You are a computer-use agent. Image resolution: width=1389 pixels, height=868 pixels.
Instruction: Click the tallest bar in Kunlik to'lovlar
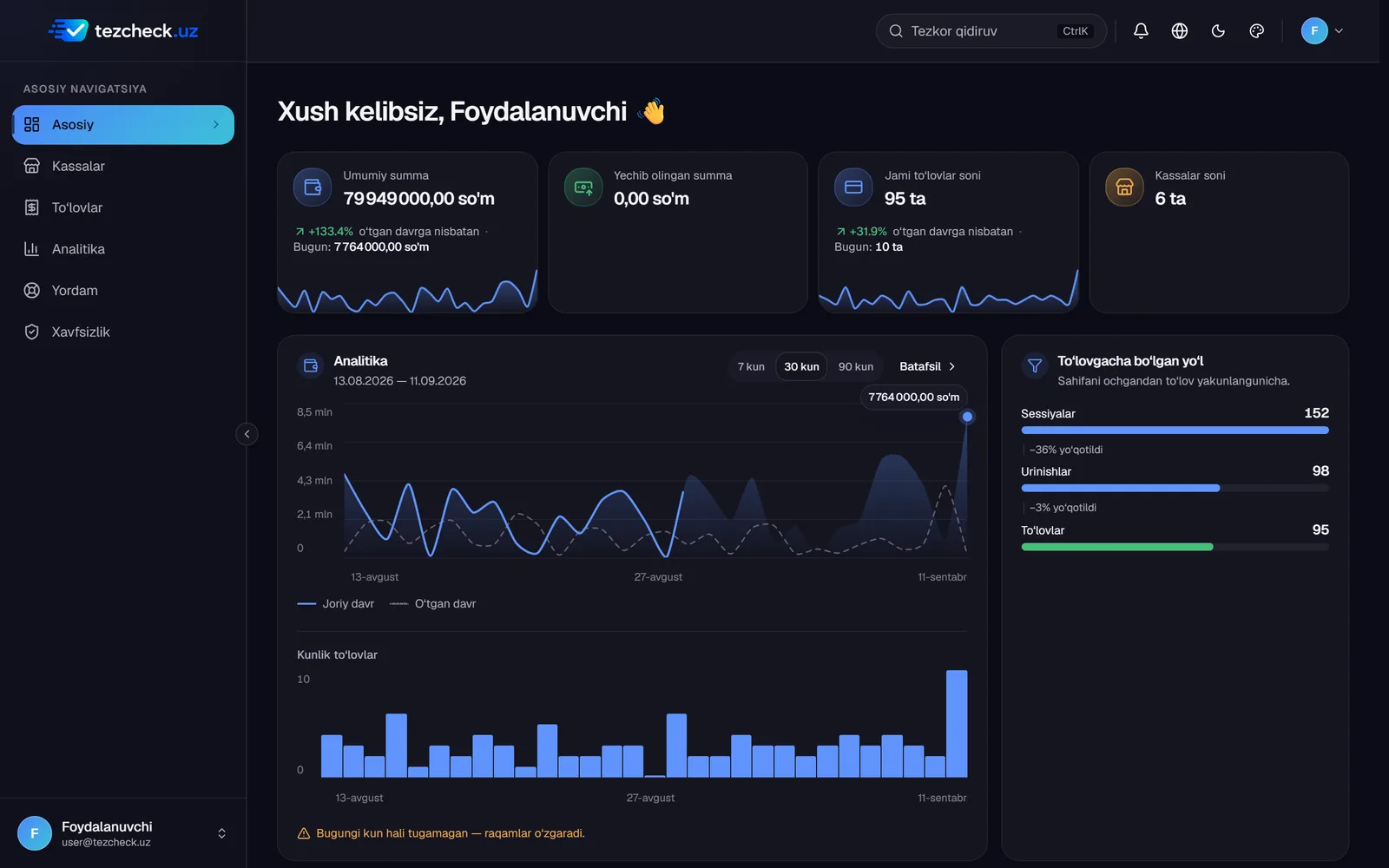click(957, 723)
